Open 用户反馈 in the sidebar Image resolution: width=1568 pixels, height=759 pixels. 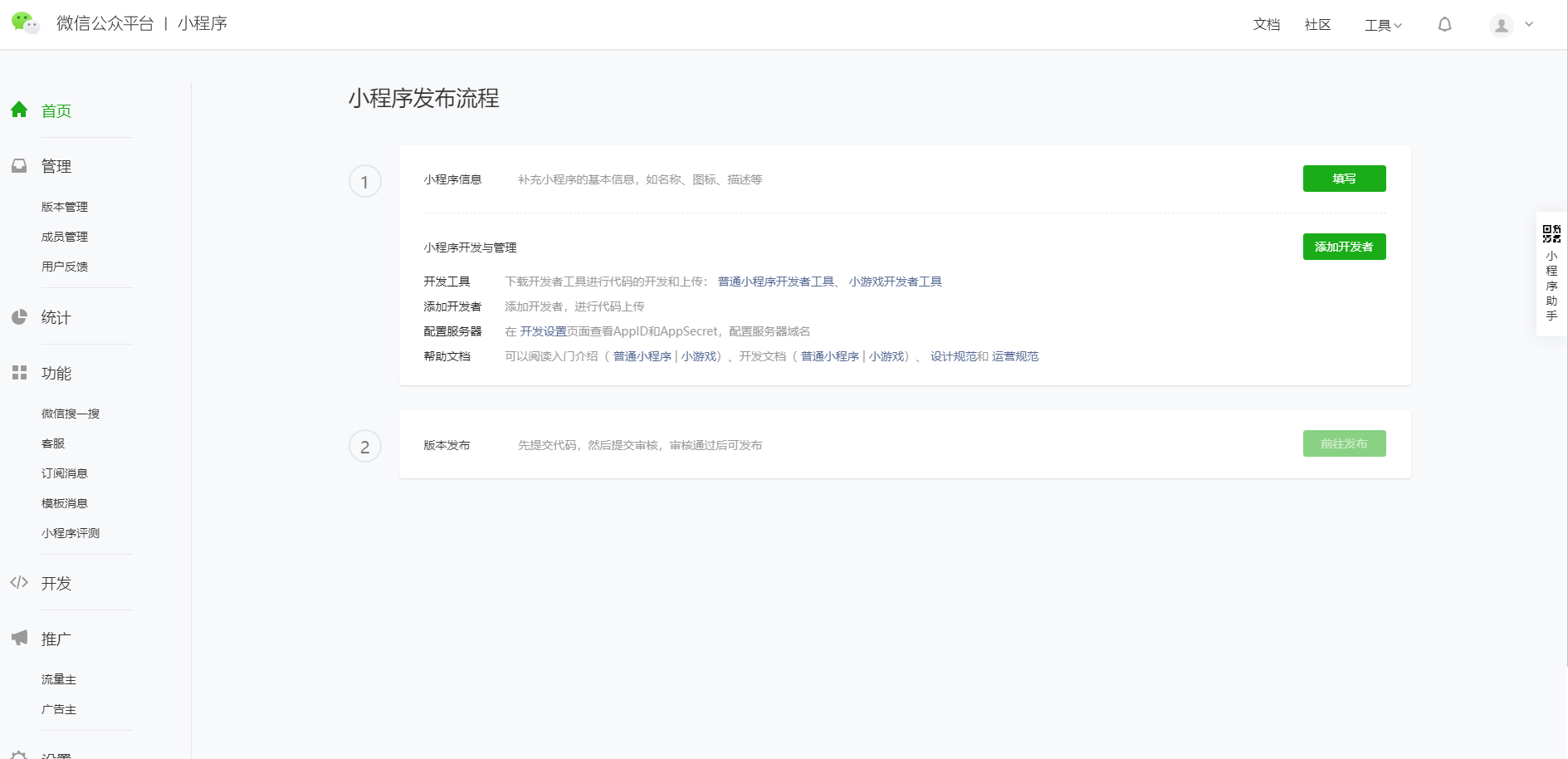click(x=65, y=267)
